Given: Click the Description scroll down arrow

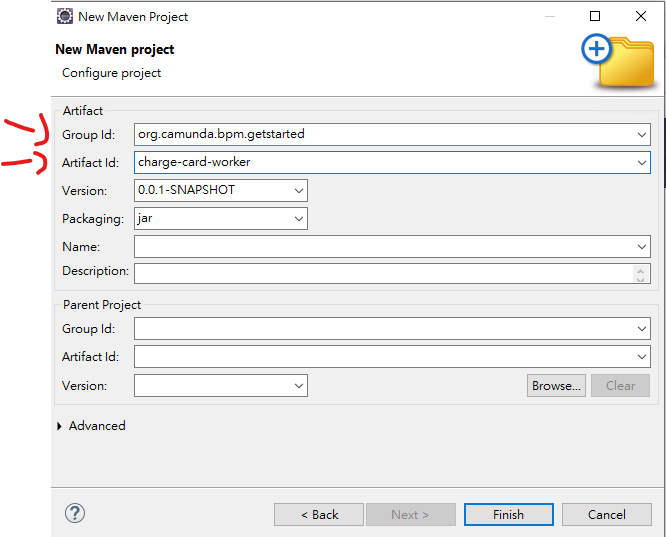Looking at the screenshot, I should coord(641,279).
